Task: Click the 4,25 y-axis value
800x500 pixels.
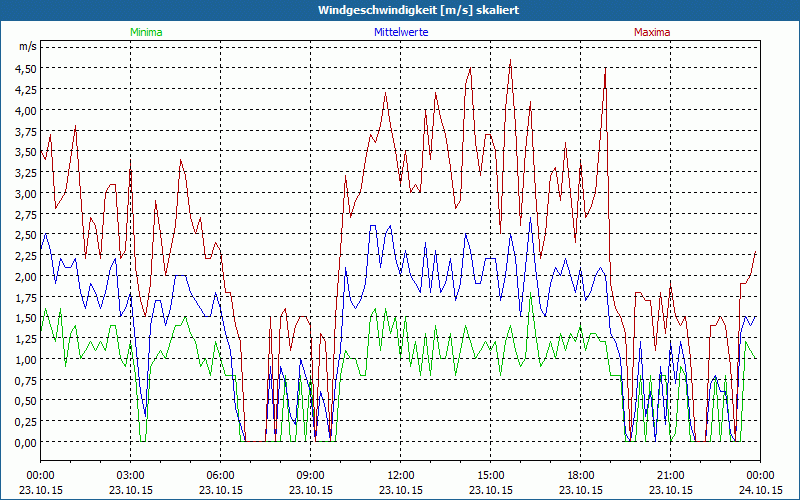Action: [26, 90]
